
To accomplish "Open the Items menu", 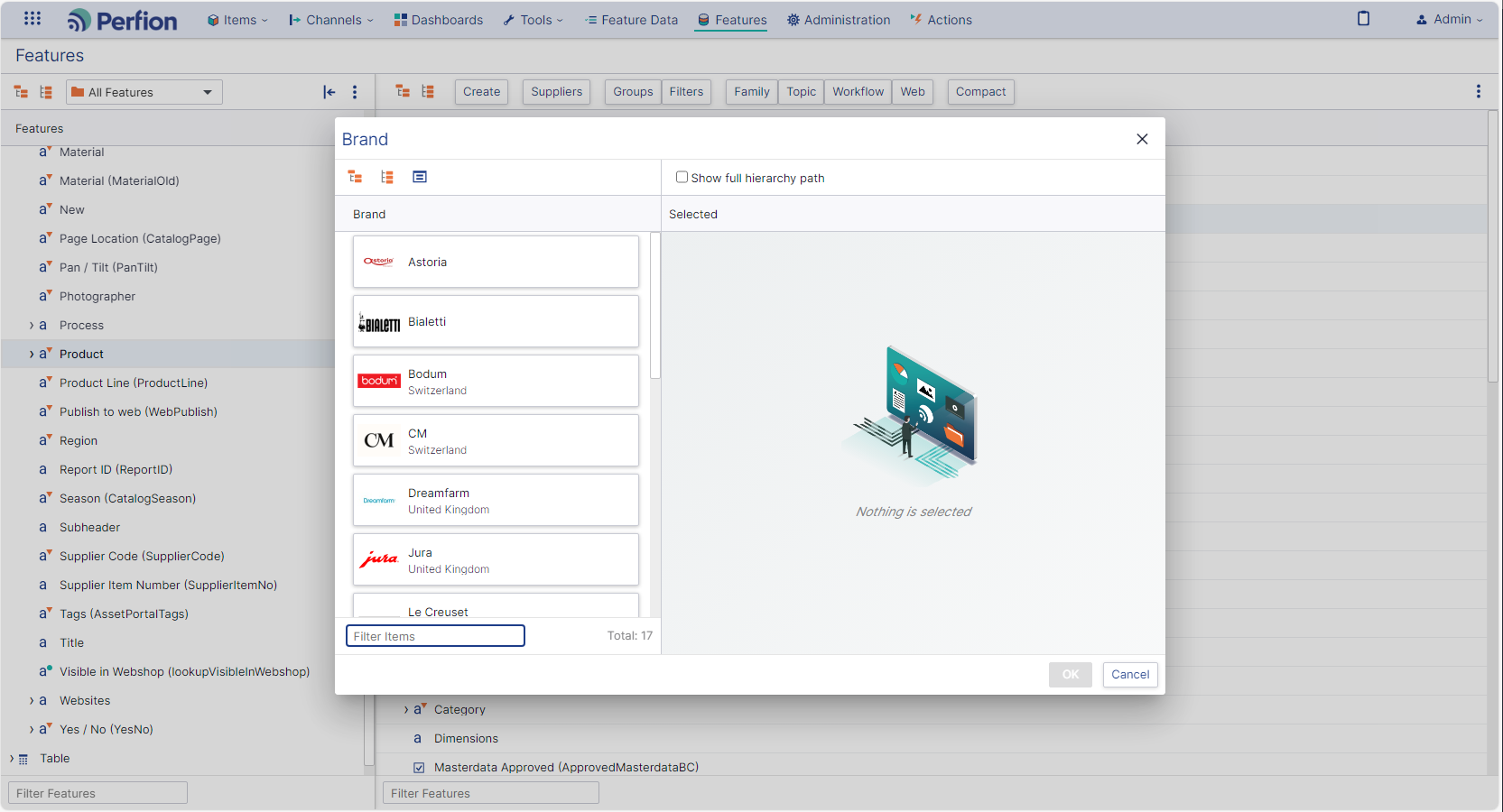I will [x=237, y=20].
